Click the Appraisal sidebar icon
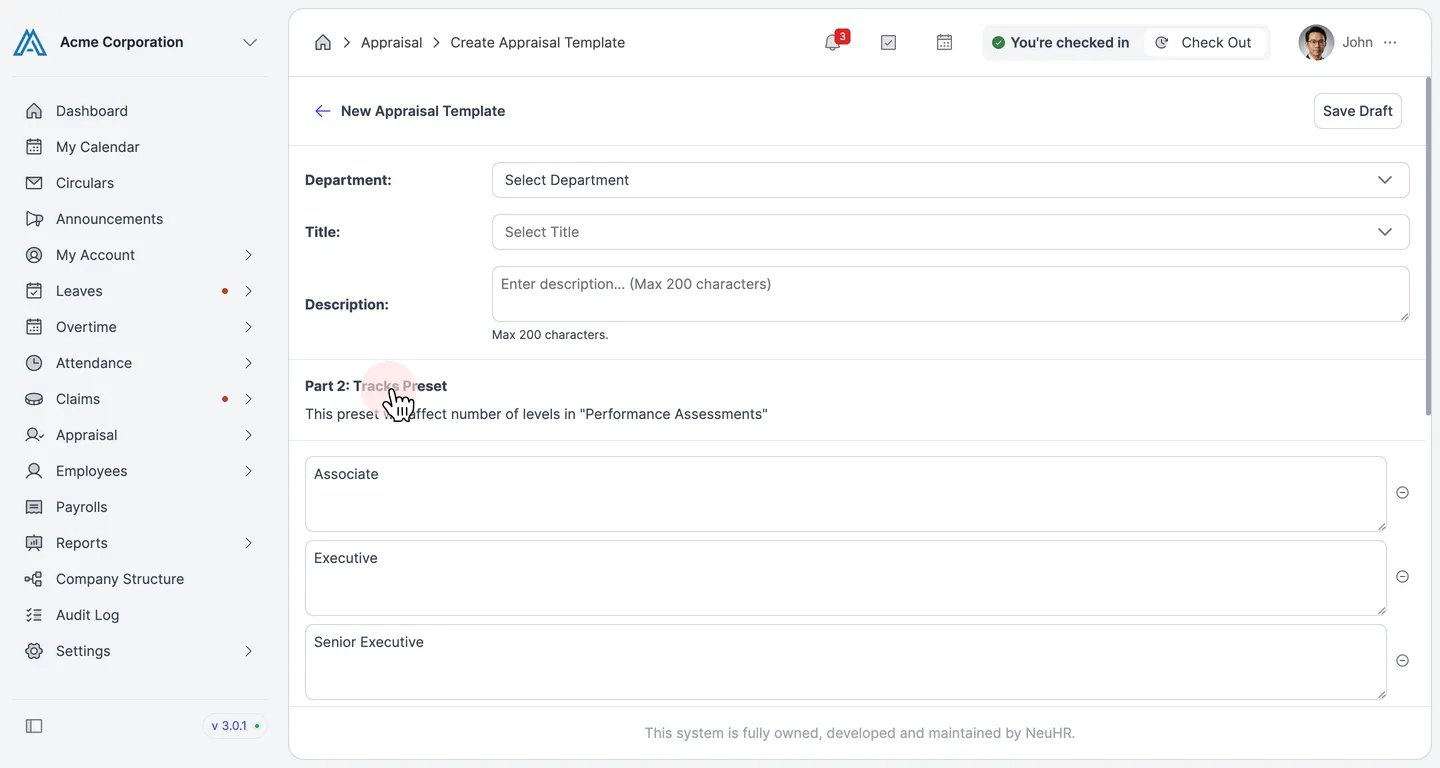The width and height of the screenshot is (1440, 768). [34, 435]
